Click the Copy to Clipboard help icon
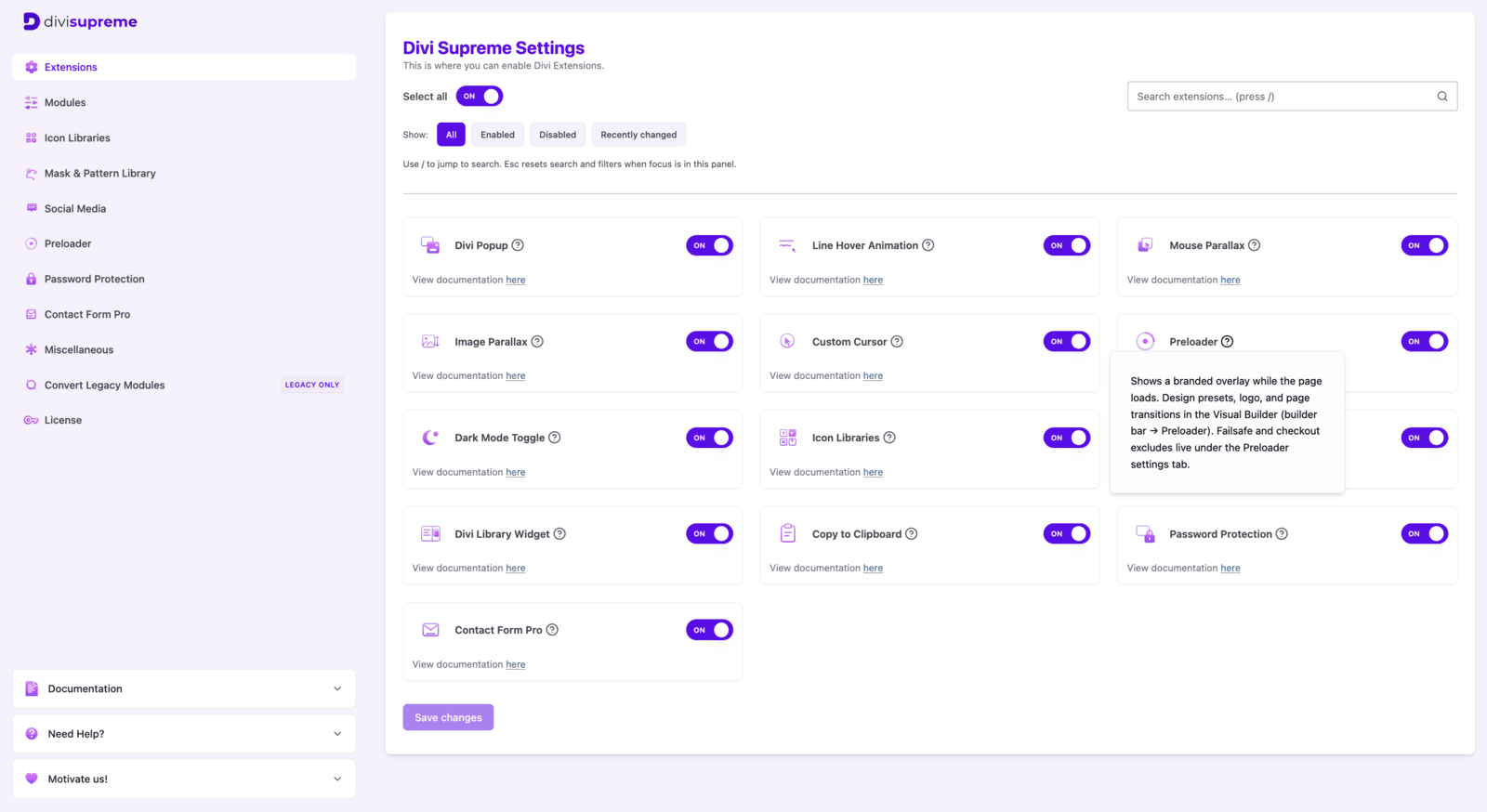 click(x=911, y=534)
